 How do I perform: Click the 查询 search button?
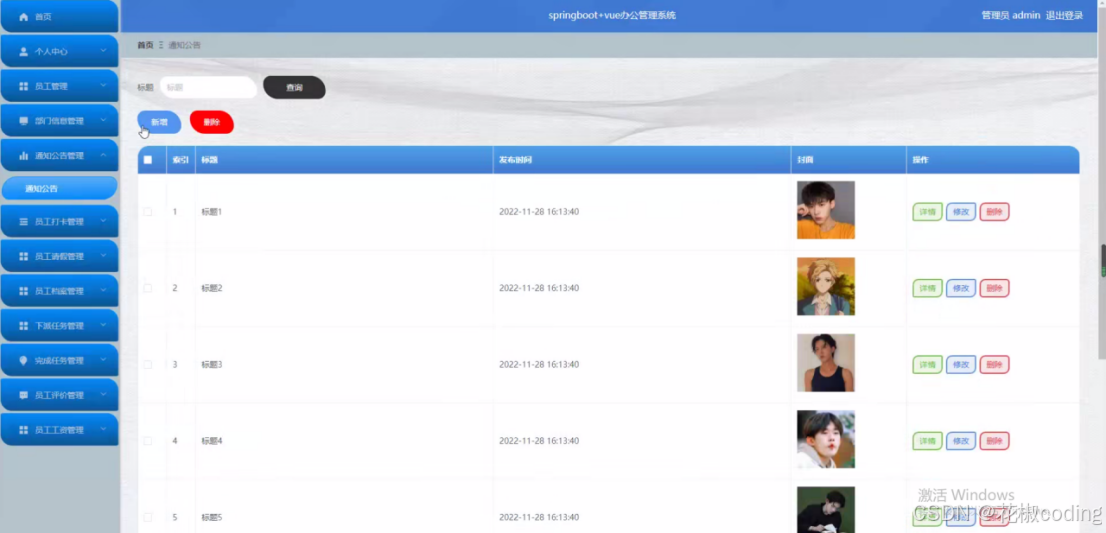294,87
